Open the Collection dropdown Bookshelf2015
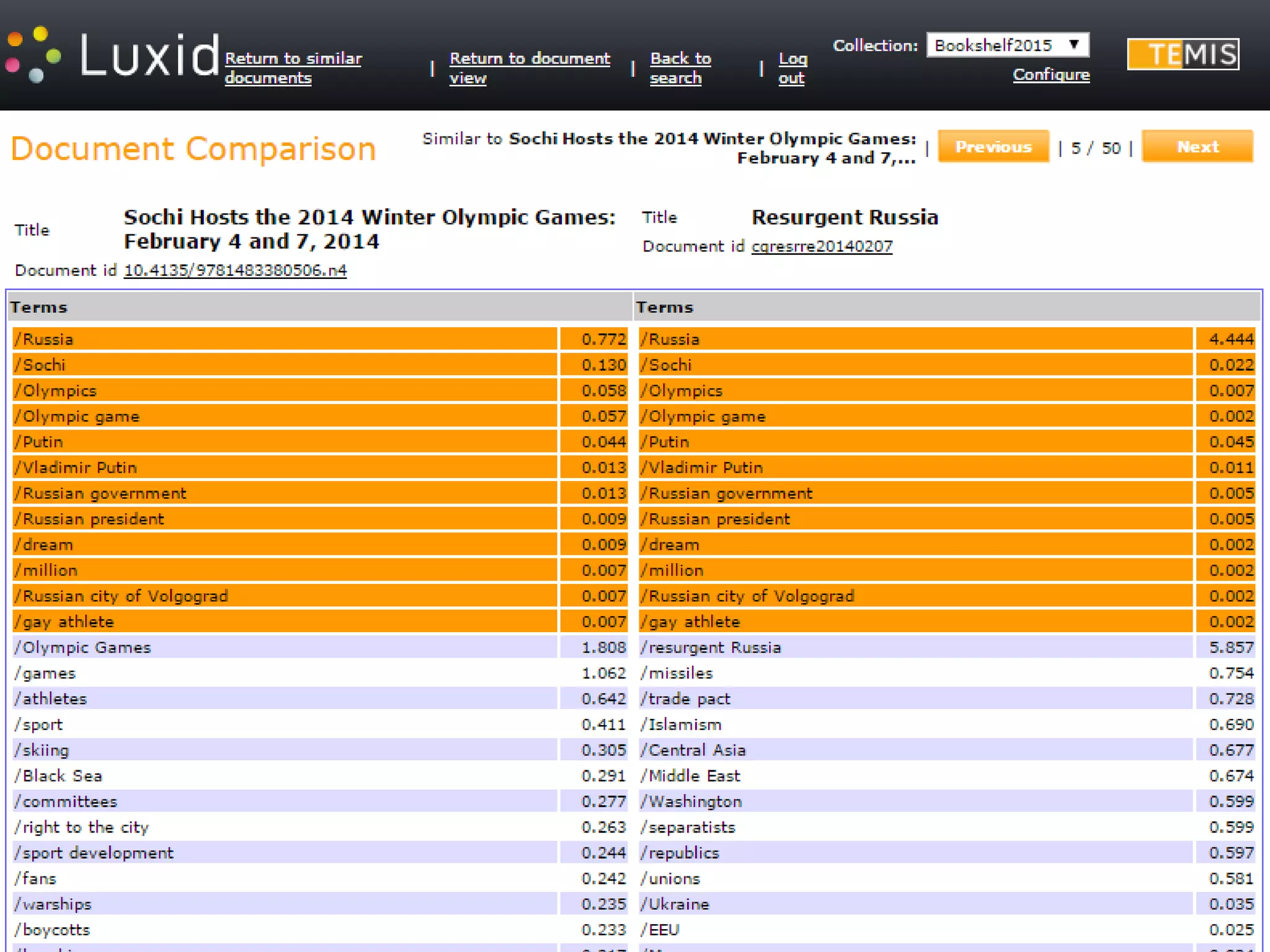The height and width of the screenshot is (952, 1270). (1007, 45)
